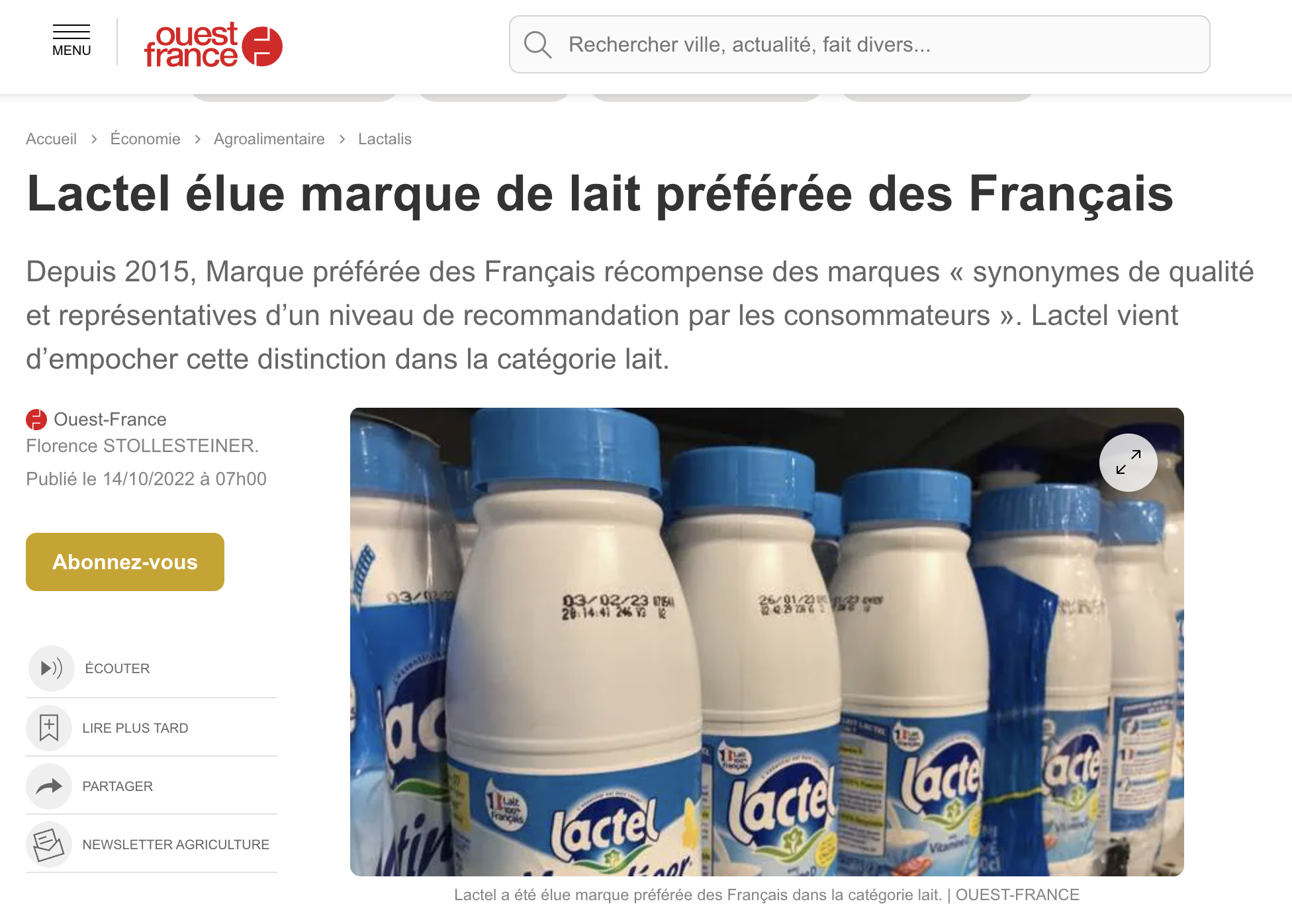Open the Lactel milk bottles photo

coord(766,642)
